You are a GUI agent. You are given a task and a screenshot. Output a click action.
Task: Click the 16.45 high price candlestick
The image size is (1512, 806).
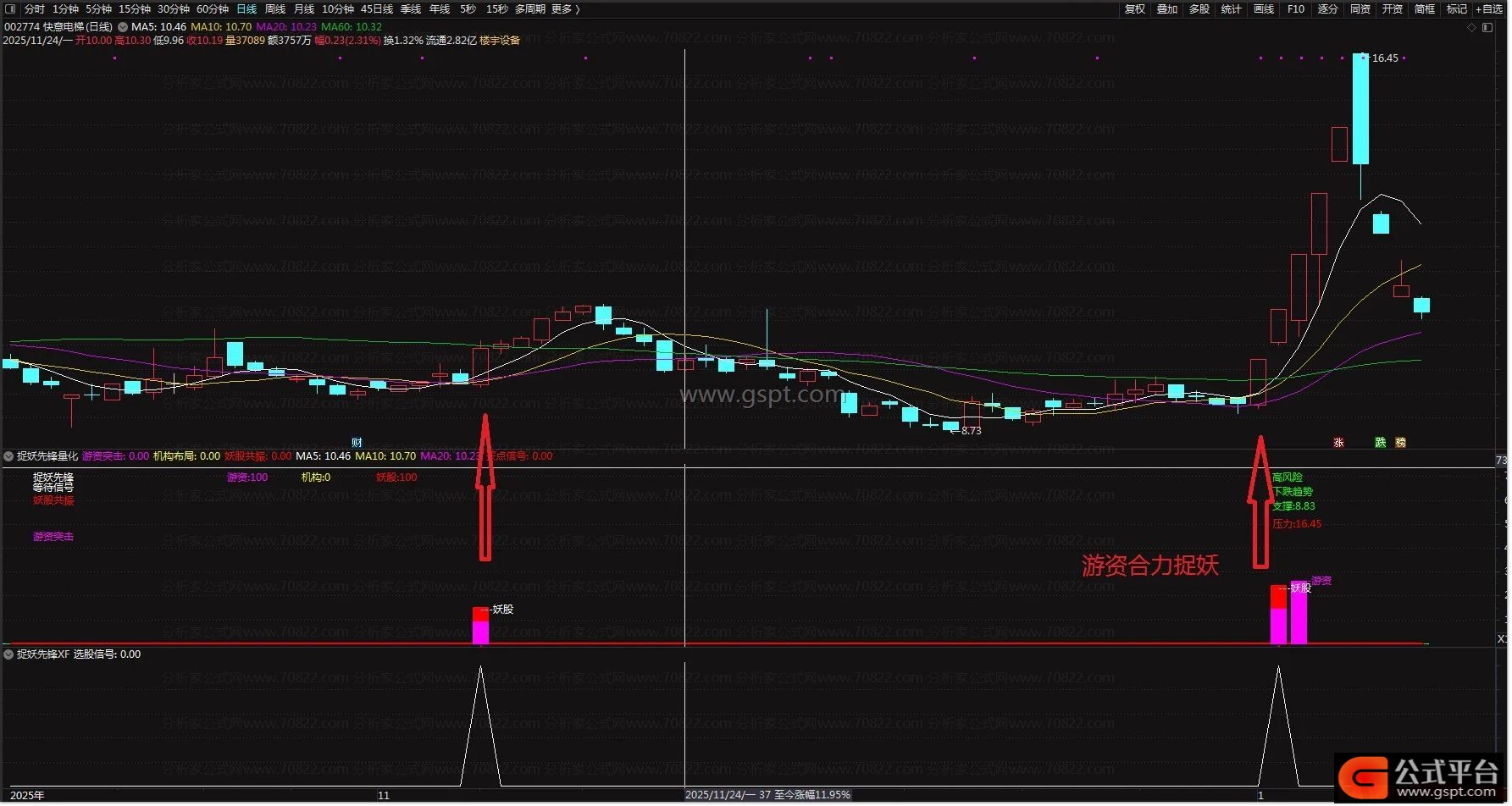pyautogui.click(x=1360, y=108)
